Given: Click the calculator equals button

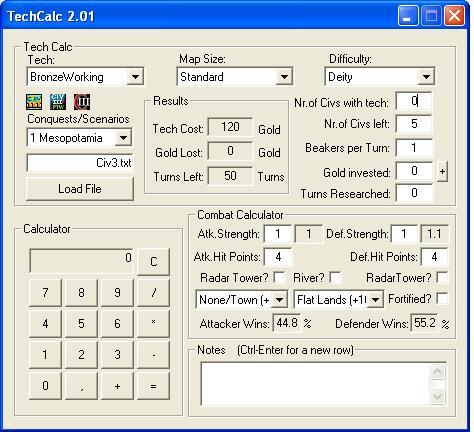Looking at the screenshot, I should click(153, 386).
